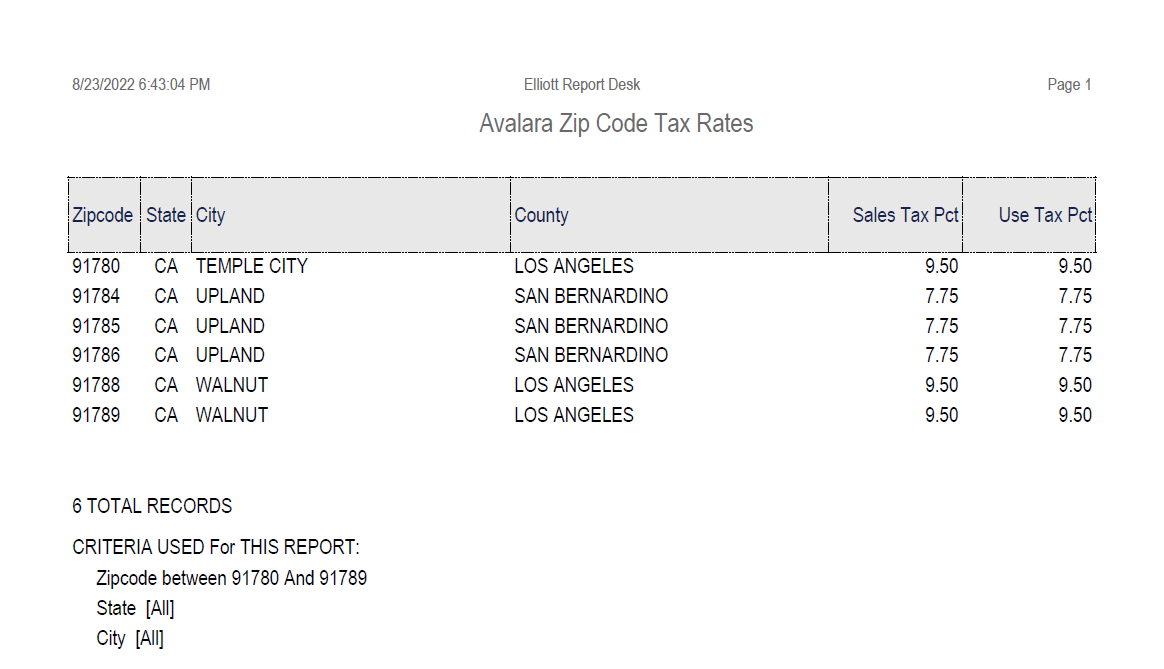The image size is (1164, 669).
Task: Click LOS ANGELES county for 91788
Action: pos(574,385)
